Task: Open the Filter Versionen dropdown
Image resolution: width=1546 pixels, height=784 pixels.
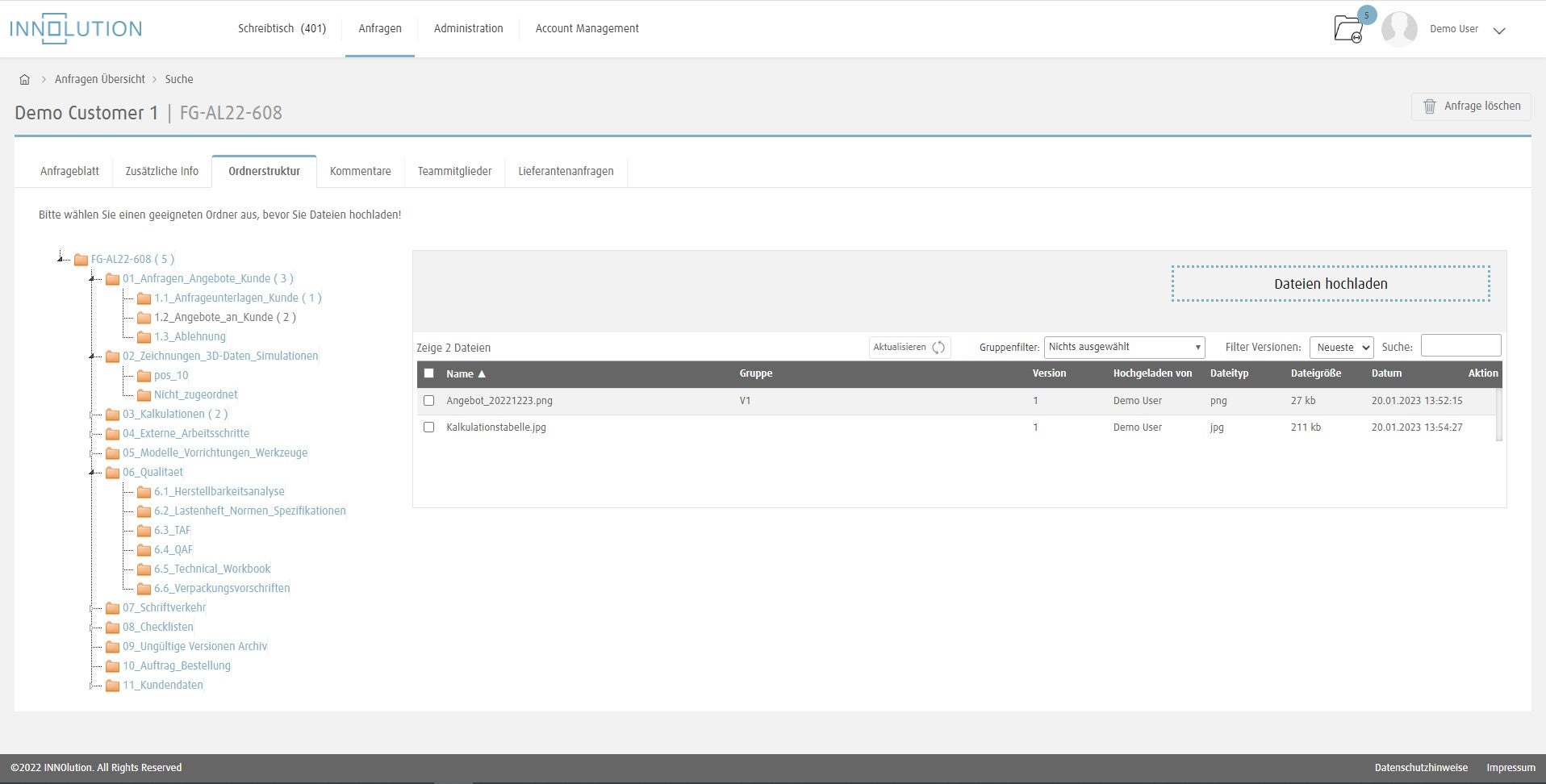Action: tap(1341, 347)
